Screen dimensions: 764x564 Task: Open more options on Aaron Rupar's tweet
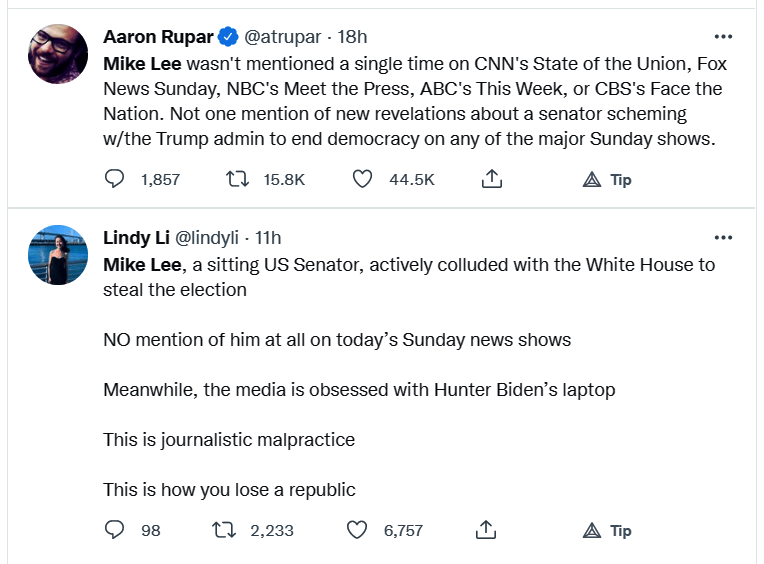[x=723, y=37]
